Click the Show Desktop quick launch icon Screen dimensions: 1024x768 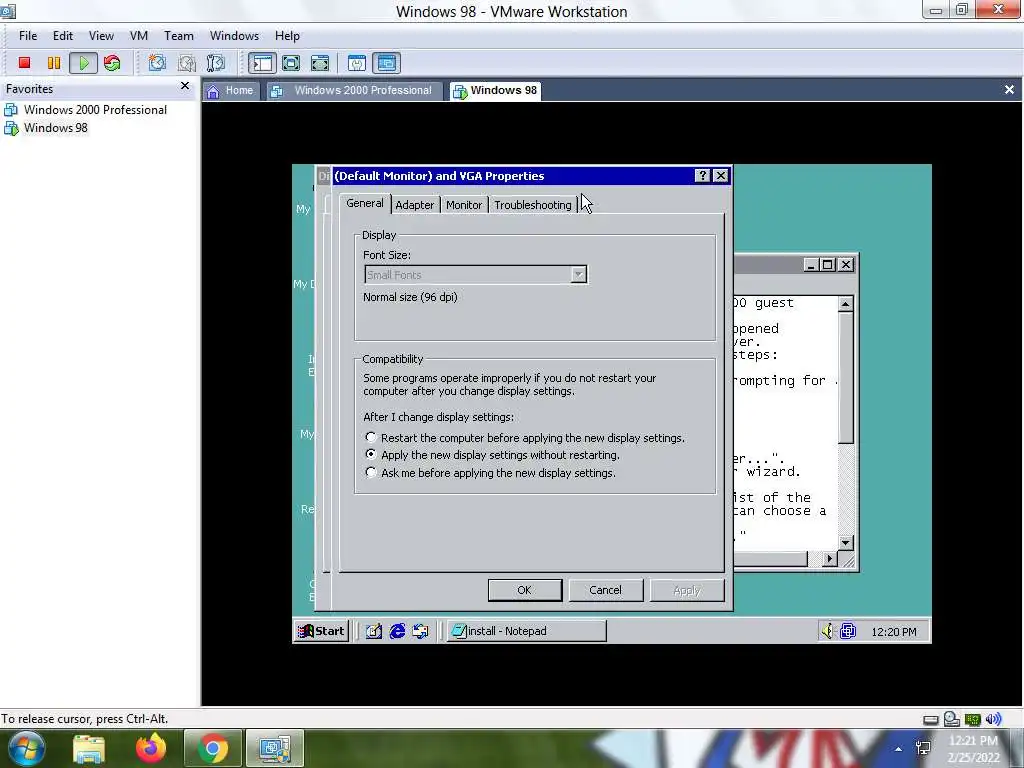374,631
